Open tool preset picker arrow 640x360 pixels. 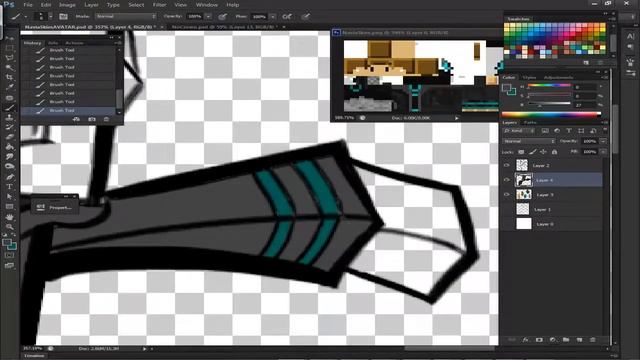click(x=25, y=16)
